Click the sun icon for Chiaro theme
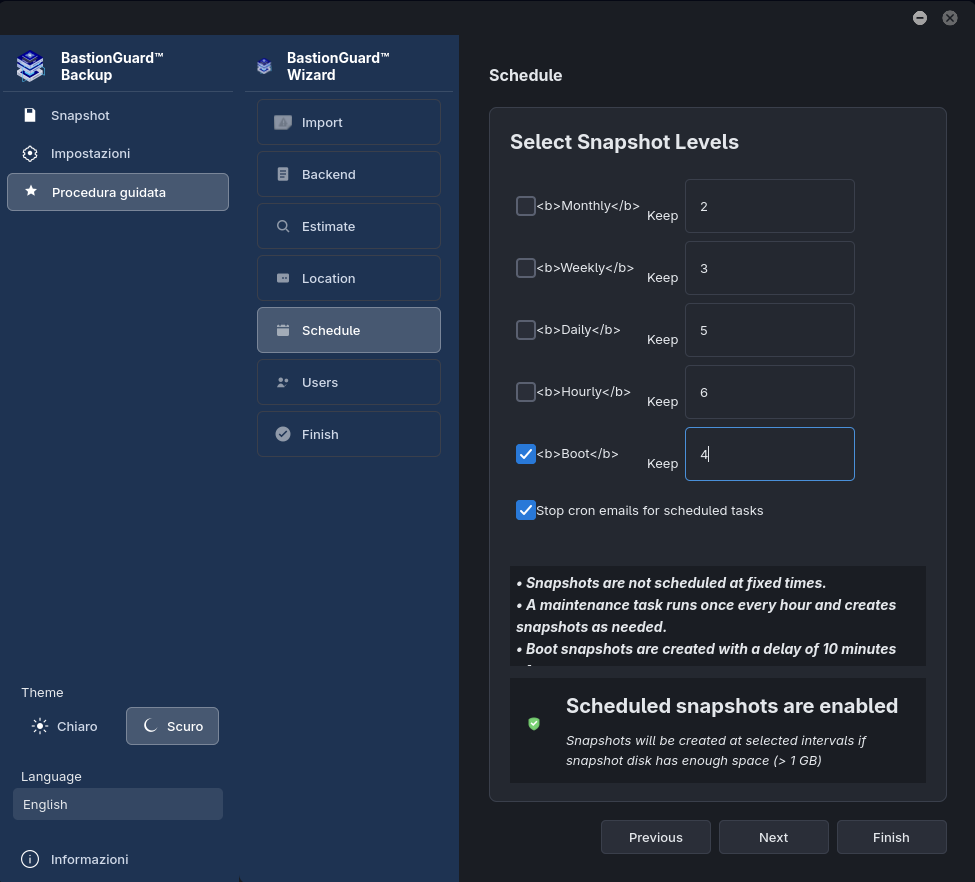 tap(40, 726)
